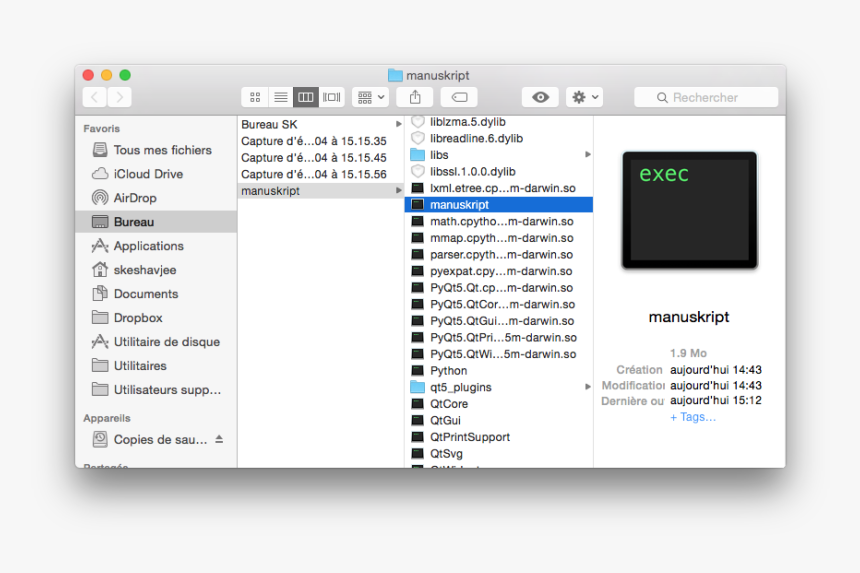This screenshot has width=860, height=573.
Task: Eject the Copies de sau… disk
Action: (219, 439)
